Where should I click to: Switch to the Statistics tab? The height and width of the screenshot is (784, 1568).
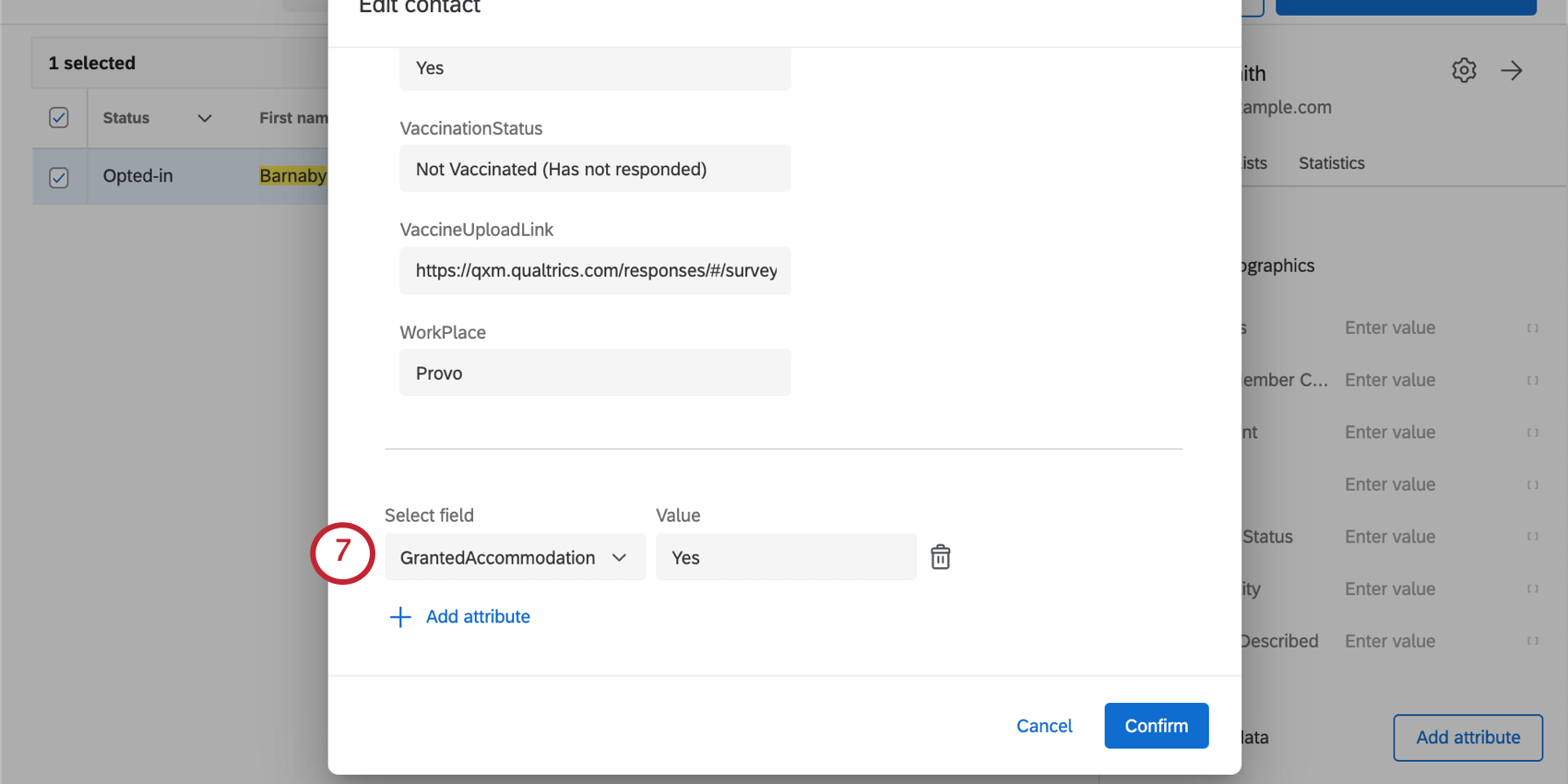point(1331,163)
